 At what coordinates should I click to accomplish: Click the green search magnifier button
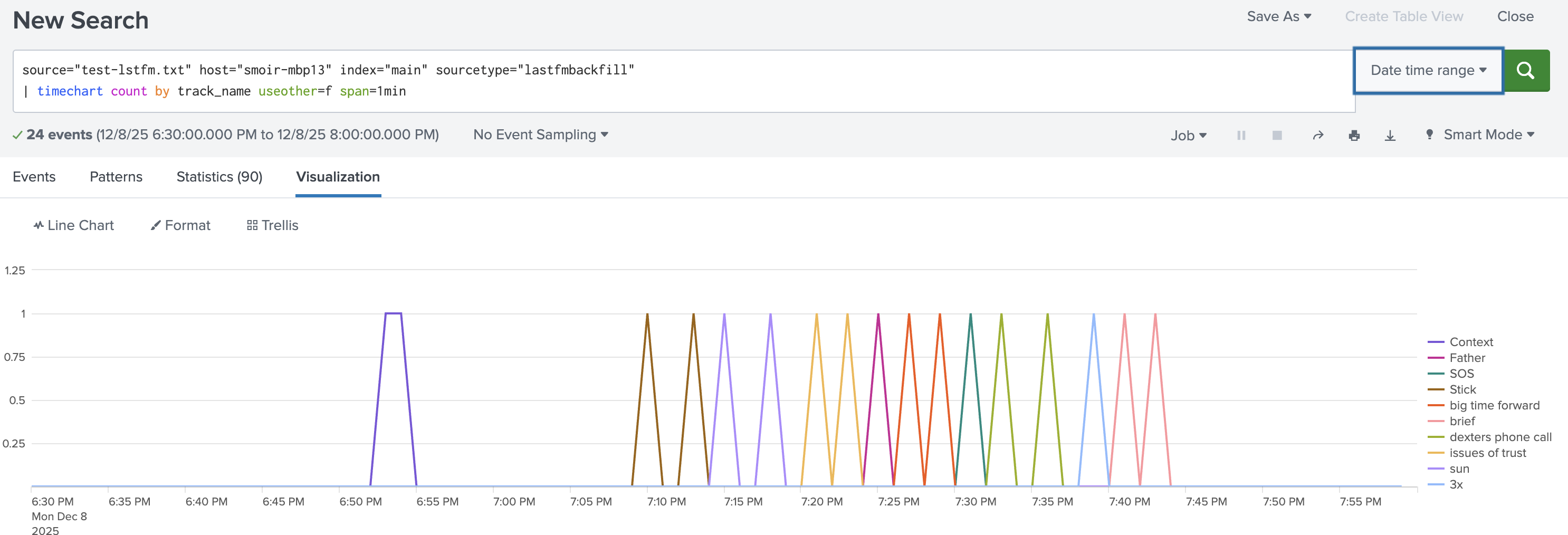[x=1525, y=71]
